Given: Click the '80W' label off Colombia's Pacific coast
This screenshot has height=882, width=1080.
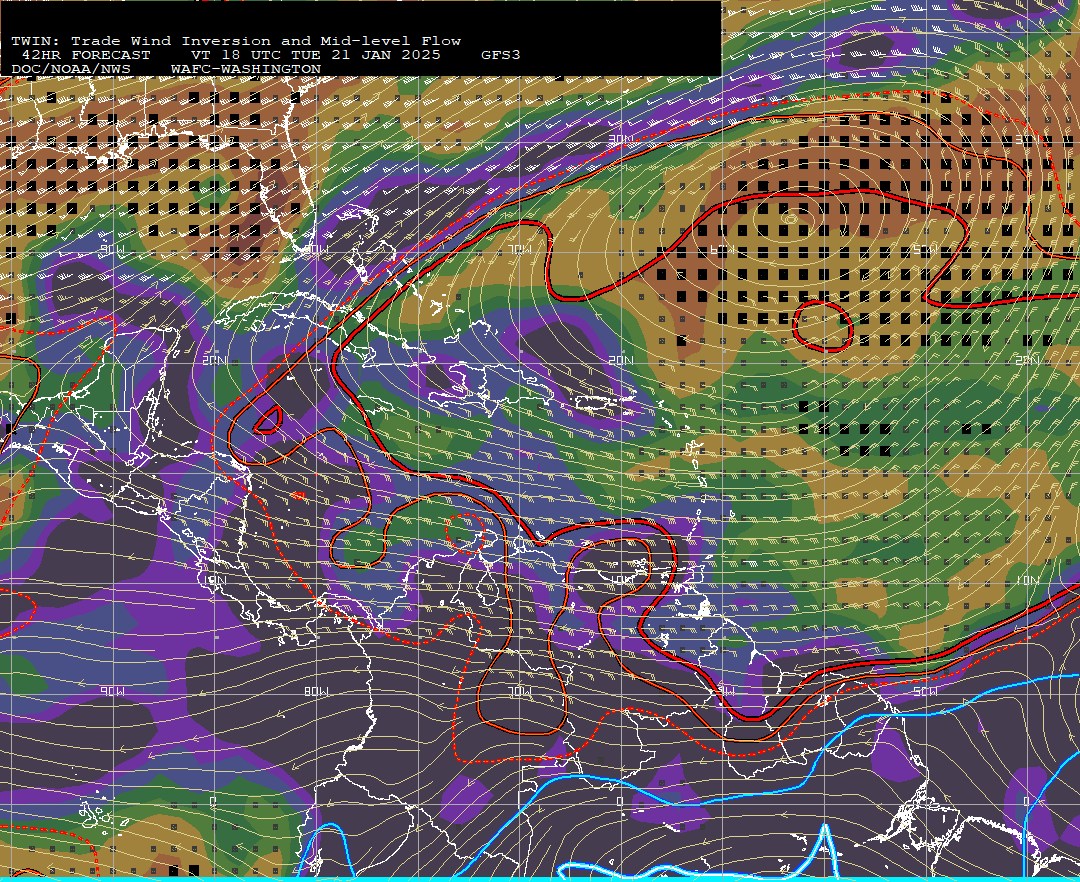Looking at the screenshot, I should click(x=316, y=691).
